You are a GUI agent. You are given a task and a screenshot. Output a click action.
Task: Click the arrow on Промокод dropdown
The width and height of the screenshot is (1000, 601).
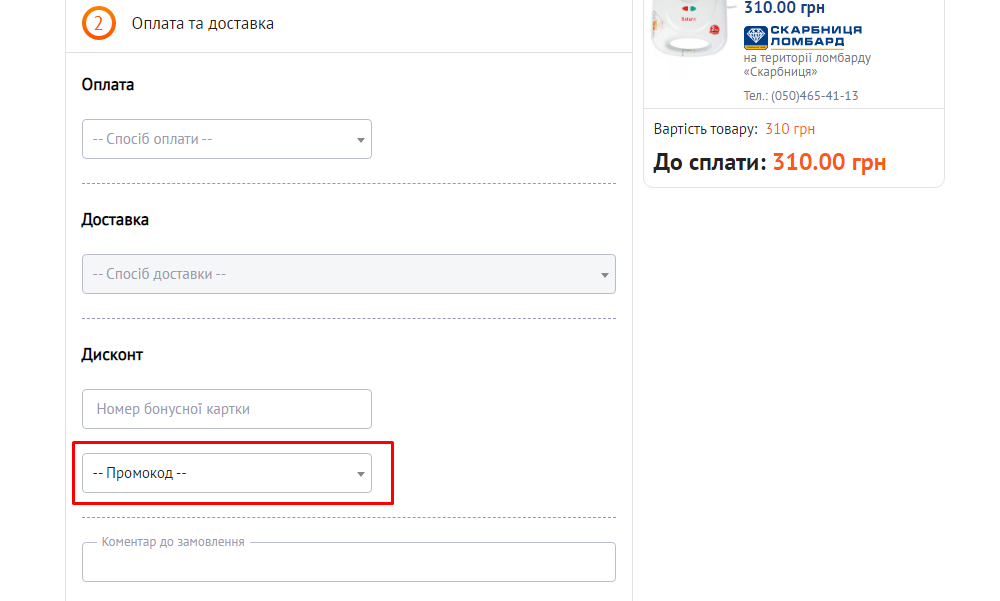360,474
